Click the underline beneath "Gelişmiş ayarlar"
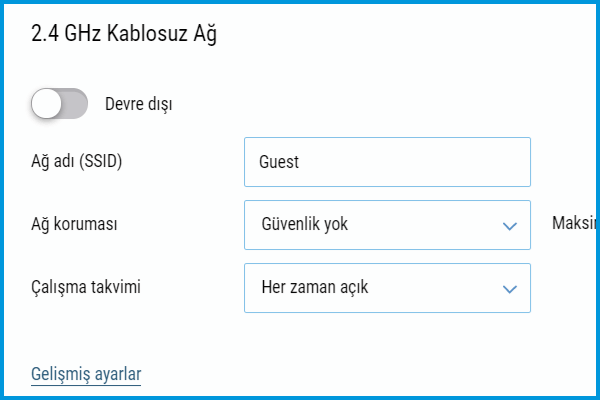Viewport: 600px width, 400px height. click(x=86, y=385)
